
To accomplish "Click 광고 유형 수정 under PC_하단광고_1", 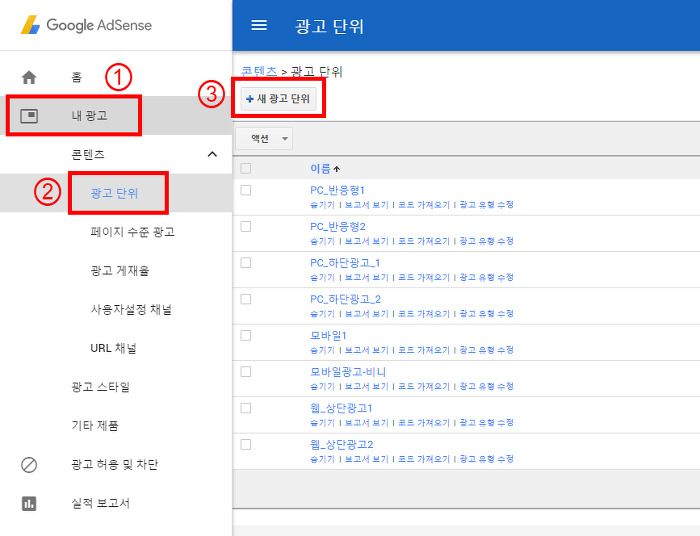I will pyautogui.click(x=487, y=277).
